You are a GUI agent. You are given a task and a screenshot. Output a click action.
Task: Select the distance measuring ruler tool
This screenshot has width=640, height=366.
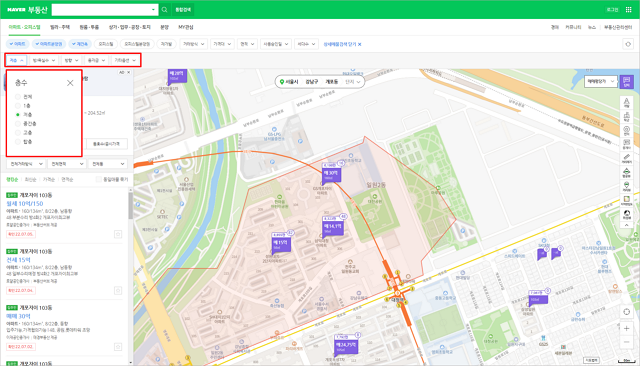[627, 158]
